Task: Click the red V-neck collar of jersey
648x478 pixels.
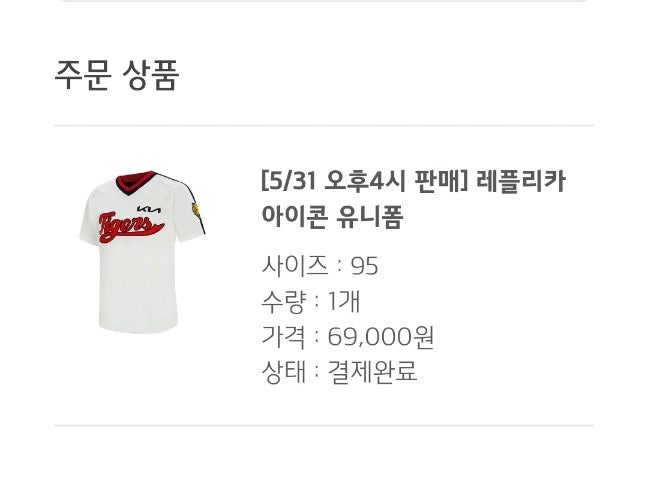Action: 135,182
